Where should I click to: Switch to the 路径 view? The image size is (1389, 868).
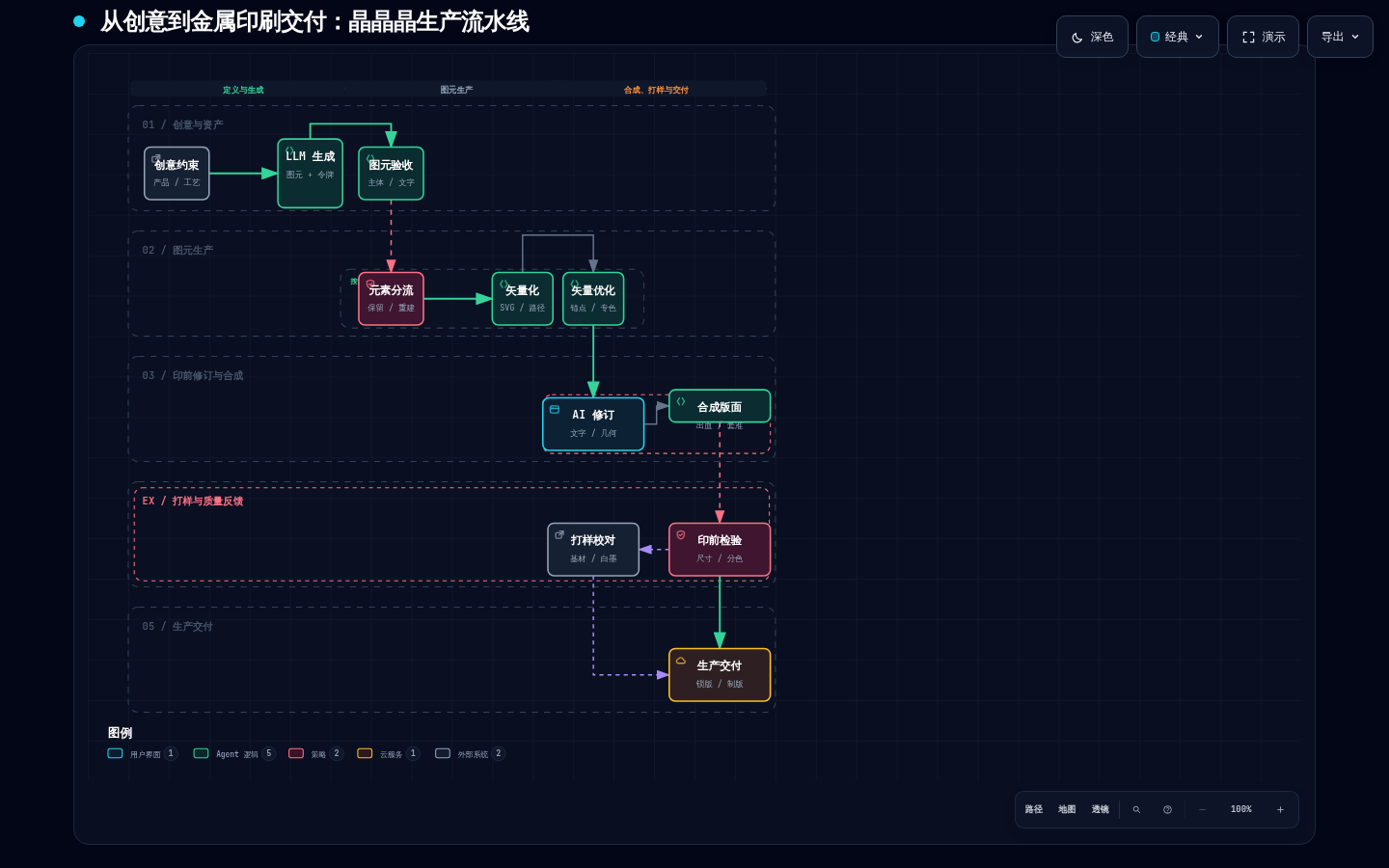tap(1034, 809)
